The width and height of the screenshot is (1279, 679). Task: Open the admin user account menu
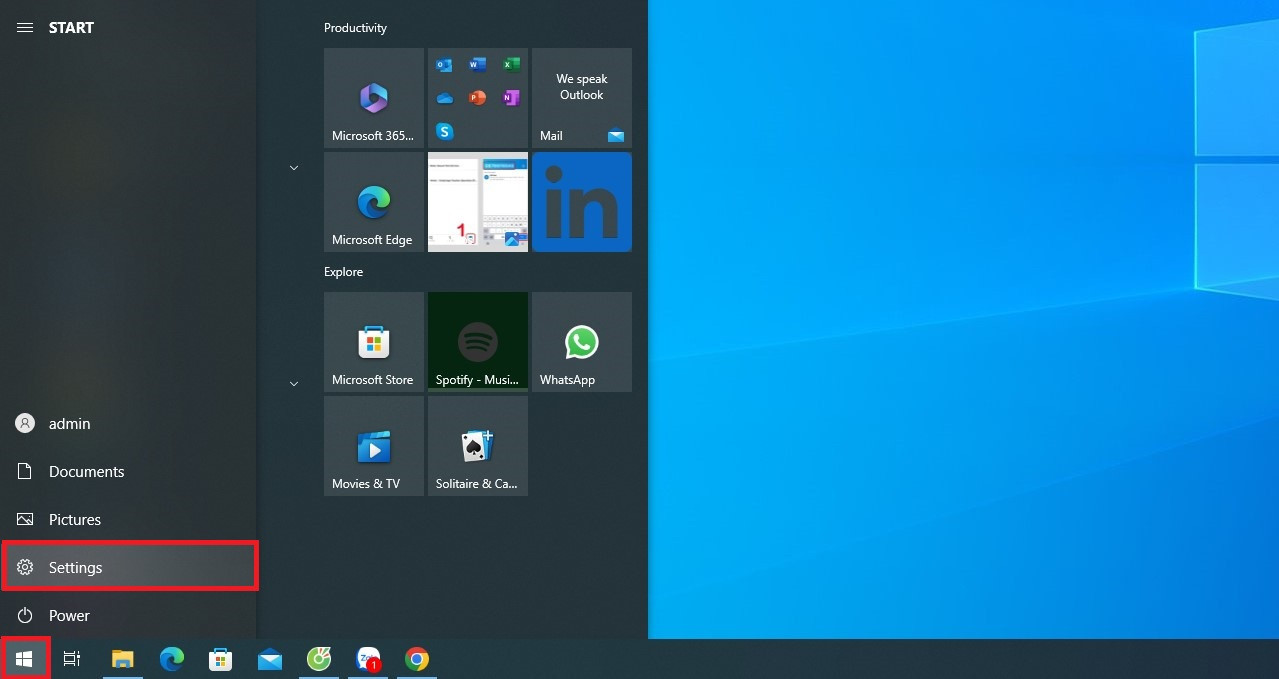[x=128, y=424]
